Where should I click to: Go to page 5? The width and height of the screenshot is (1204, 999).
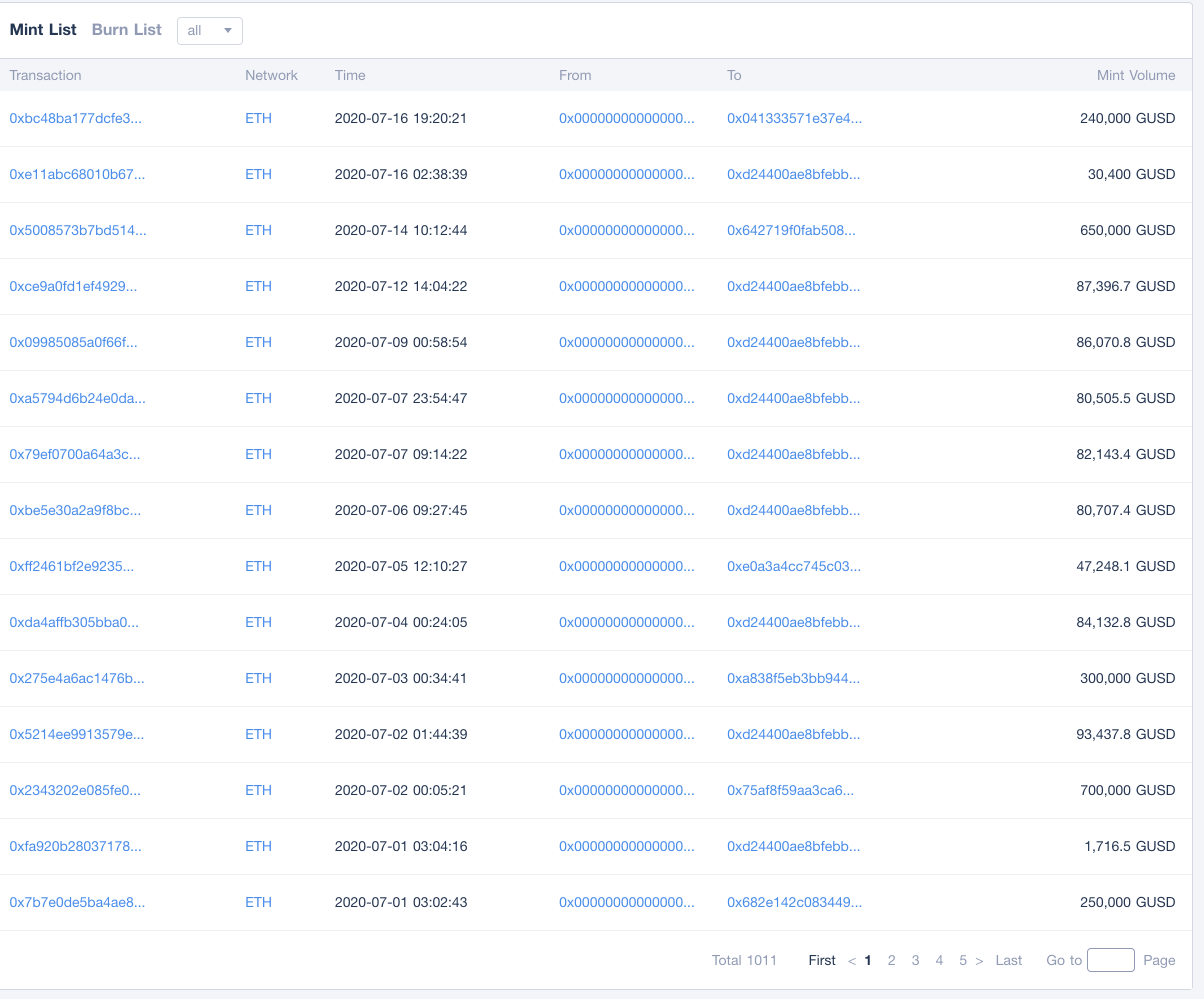[x=963, y=960]
